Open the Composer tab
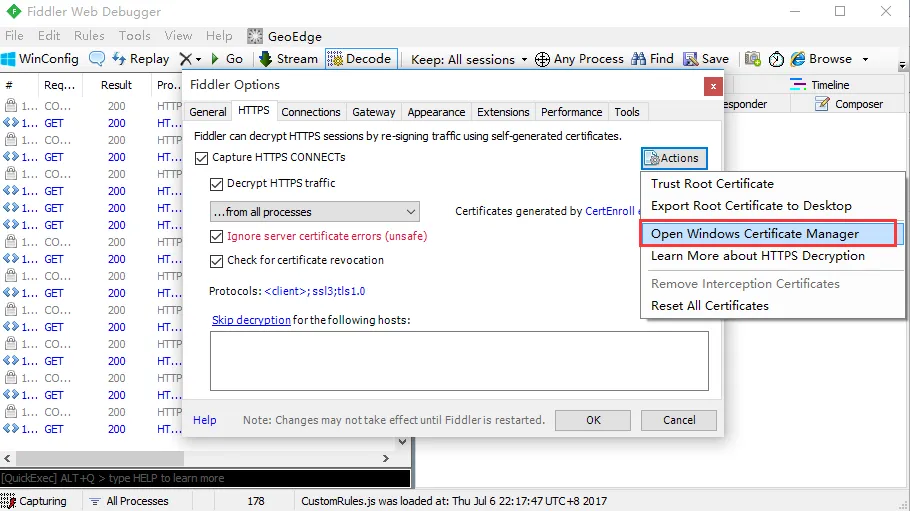 [x=849, y=104]
